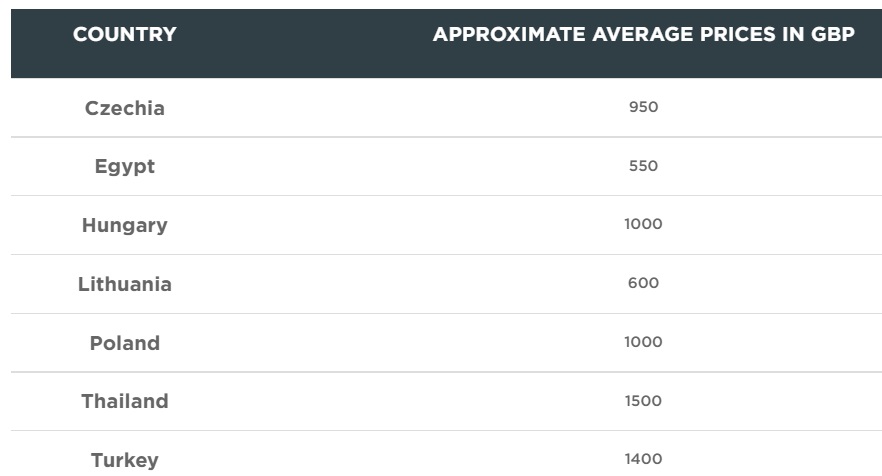Click the Thailand country name
The image size is (882, 476).
[x=124, y=401]
